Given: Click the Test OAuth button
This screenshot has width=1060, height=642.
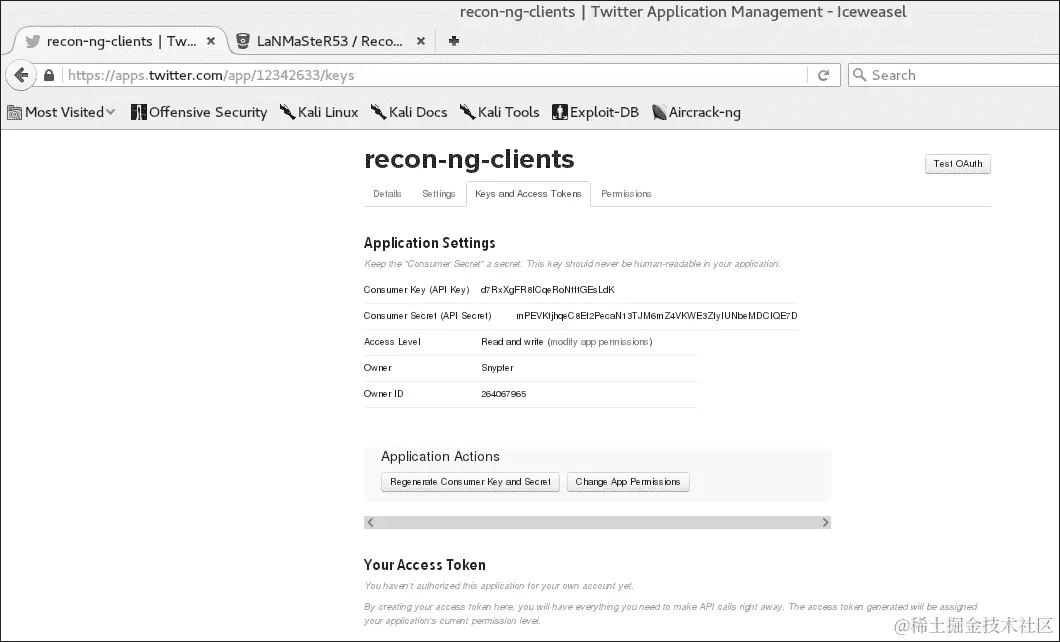Looking at the screenshot, I should coord(957,164).
